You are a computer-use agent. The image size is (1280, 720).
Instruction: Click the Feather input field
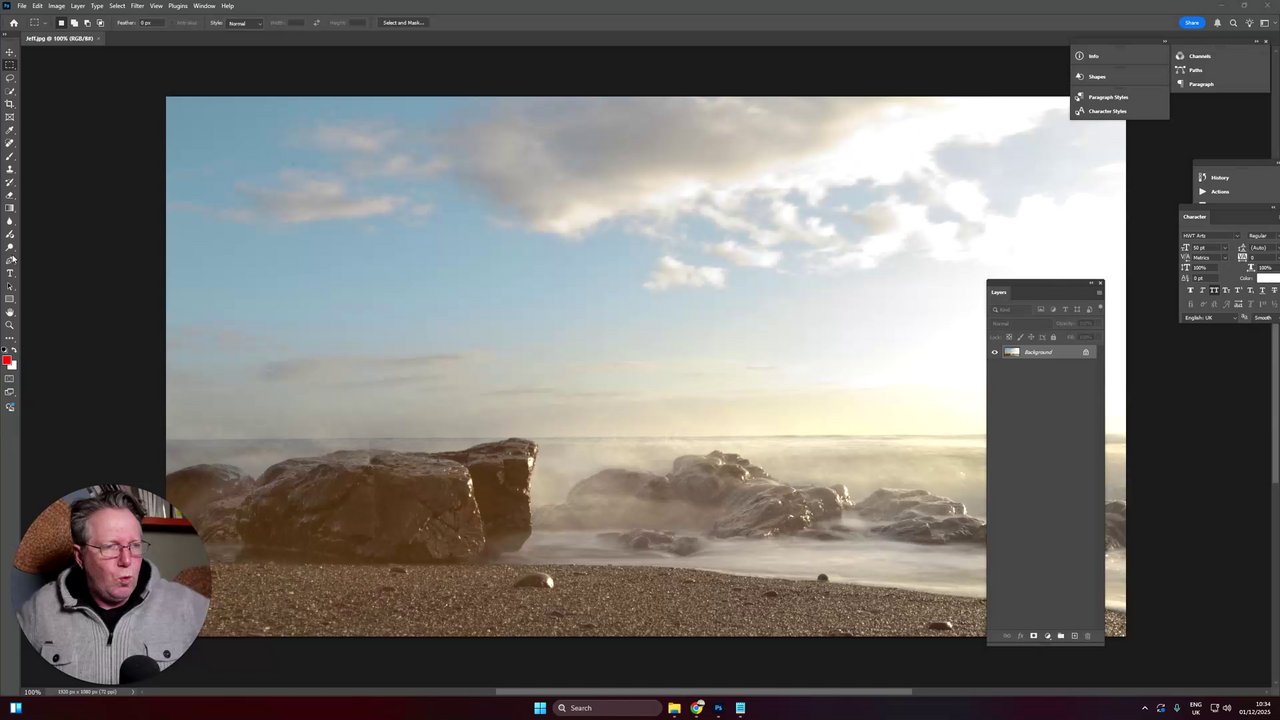(152, 23)
